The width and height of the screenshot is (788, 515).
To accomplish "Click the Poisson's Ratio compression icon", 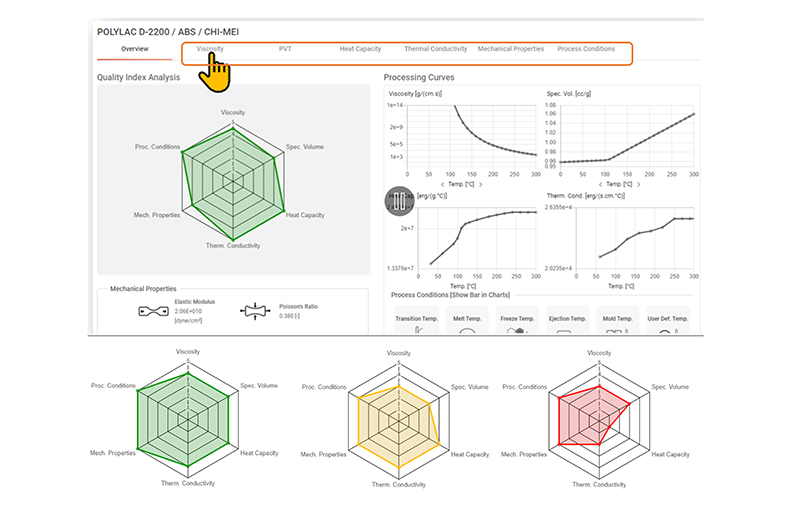I will 255,312.
